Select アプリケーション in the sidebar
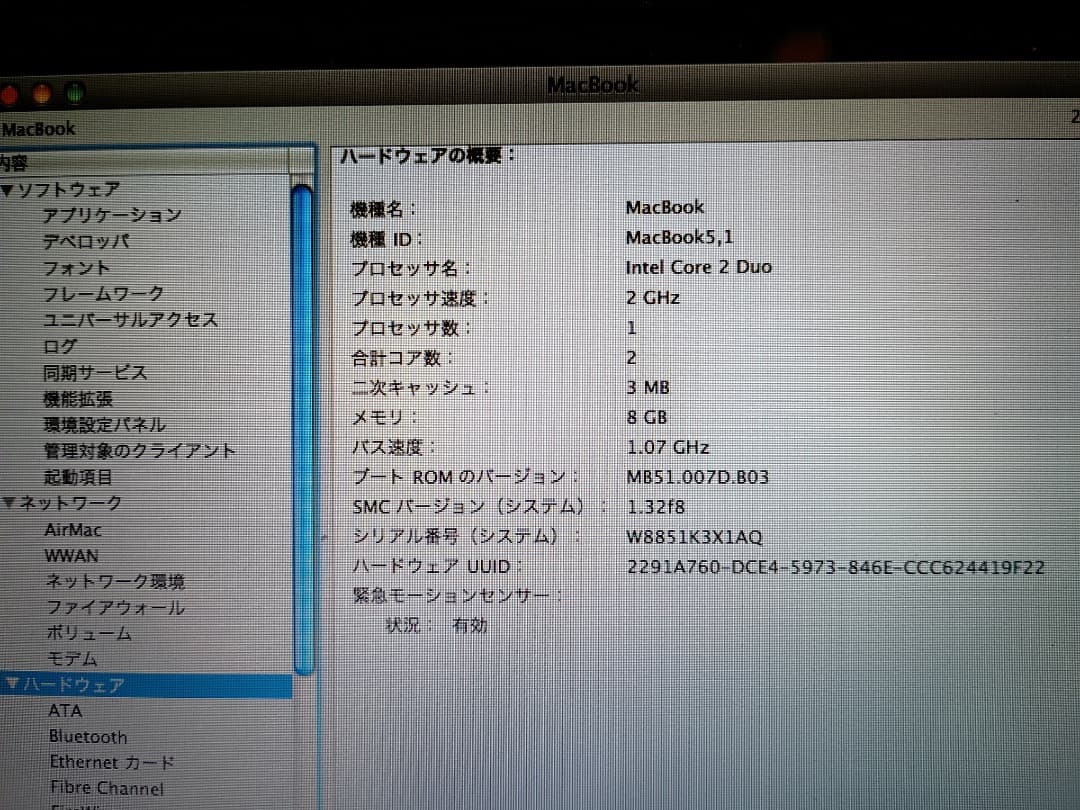This screenshot has width=1080, height=810. pyautogui.click(x=112, y=216)
